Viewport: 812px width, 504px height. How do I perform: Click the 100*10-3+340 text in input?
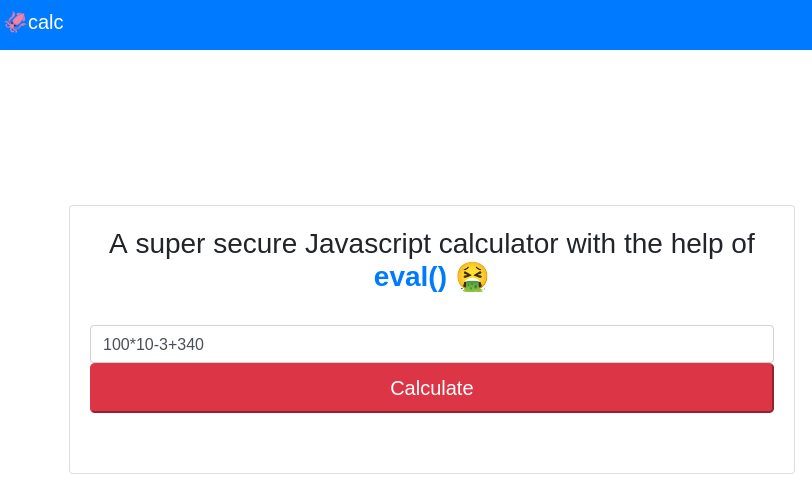pyautogui.click(x=153, y=344)
